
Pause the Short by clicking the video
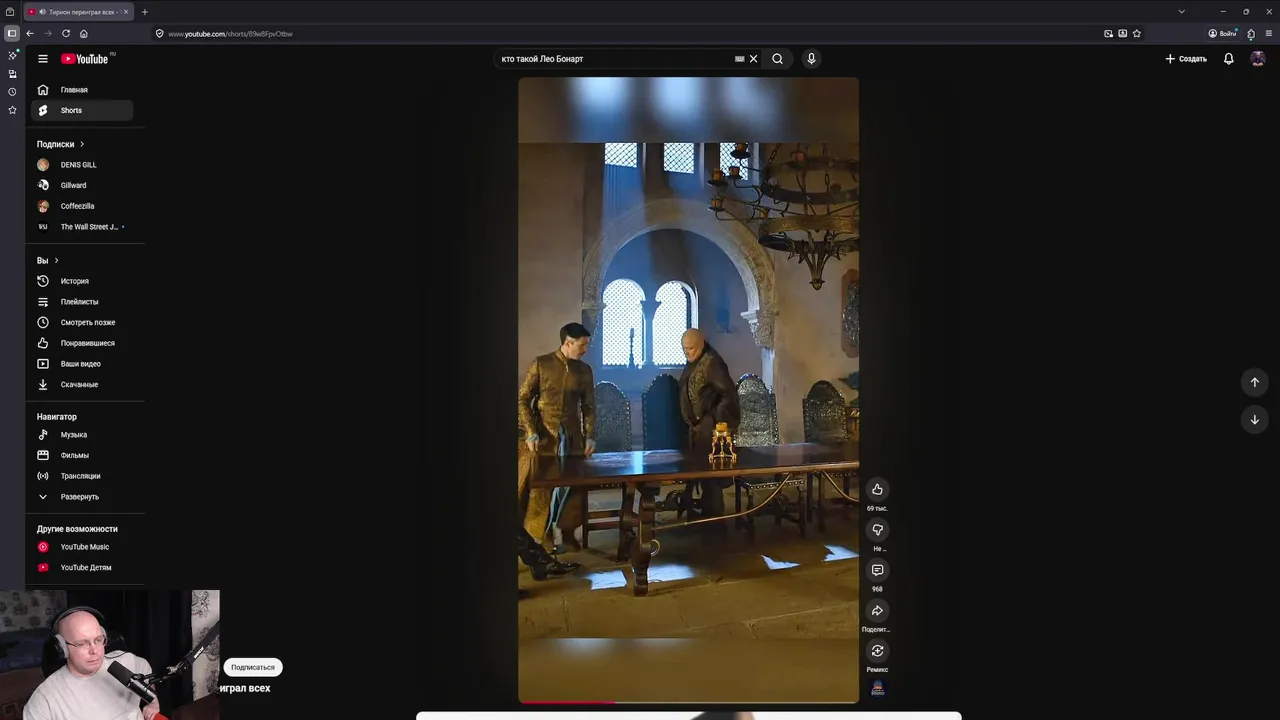pos(688,390)
